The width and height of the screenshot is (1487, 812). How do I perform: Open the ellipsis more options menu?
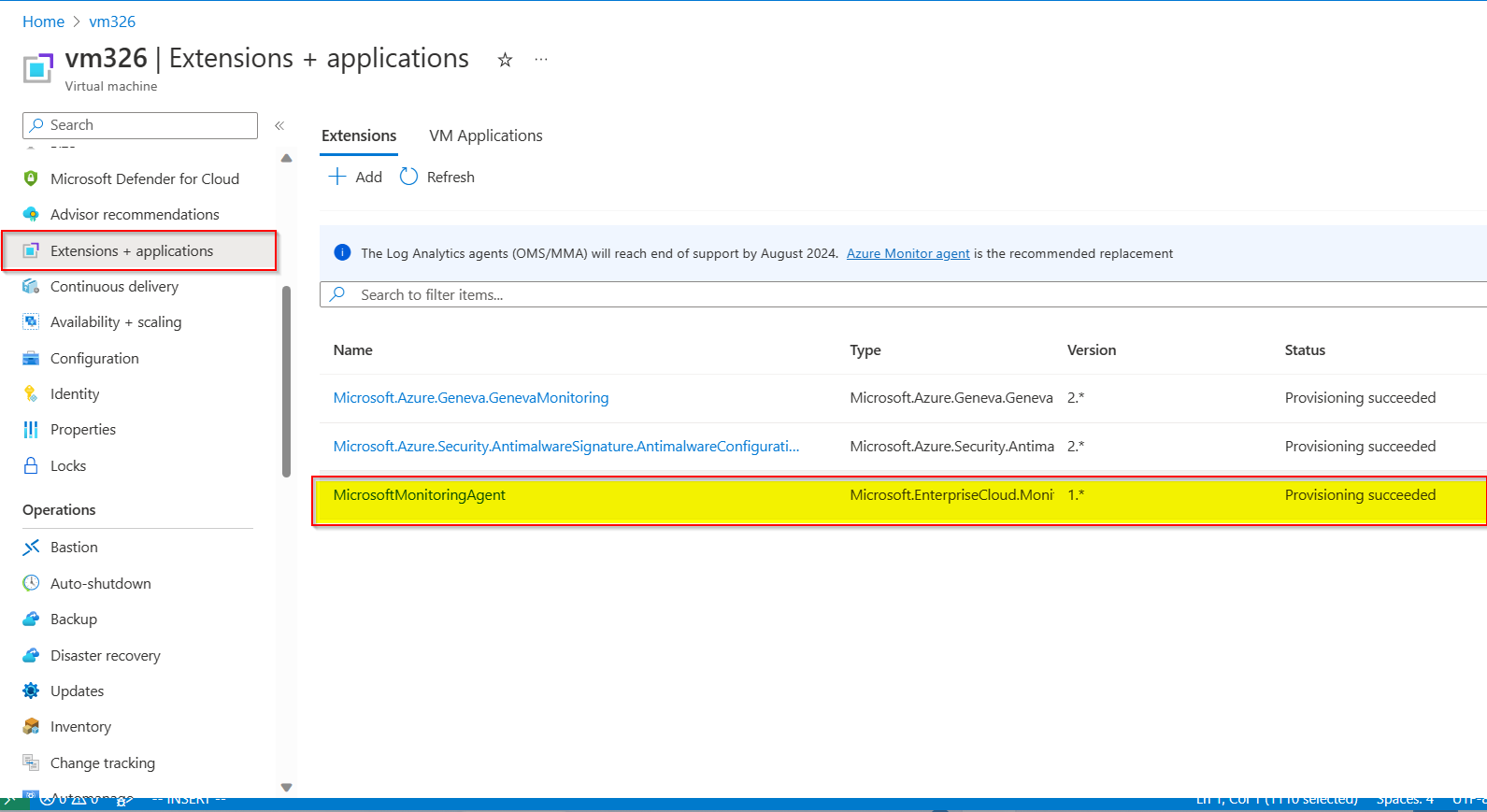click(541, 59)
